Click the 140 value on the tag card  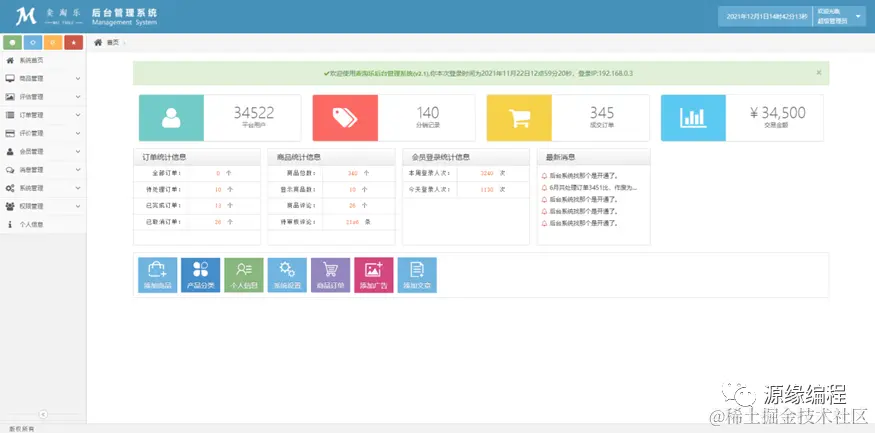(x=428, y=113)
